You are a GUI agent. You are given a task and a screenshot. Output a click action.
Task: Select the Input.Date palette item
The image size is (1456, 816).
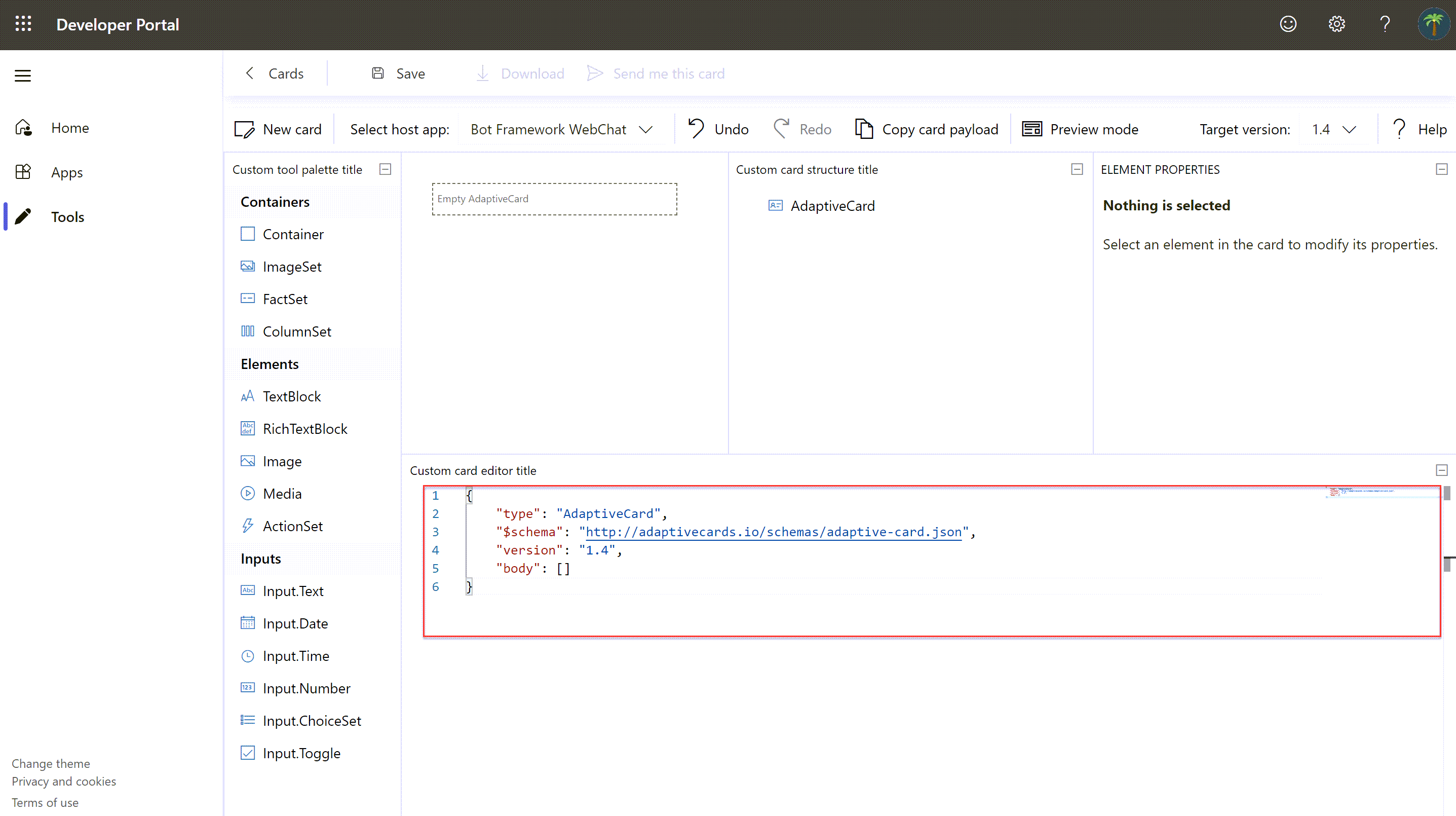pos(314,623)
